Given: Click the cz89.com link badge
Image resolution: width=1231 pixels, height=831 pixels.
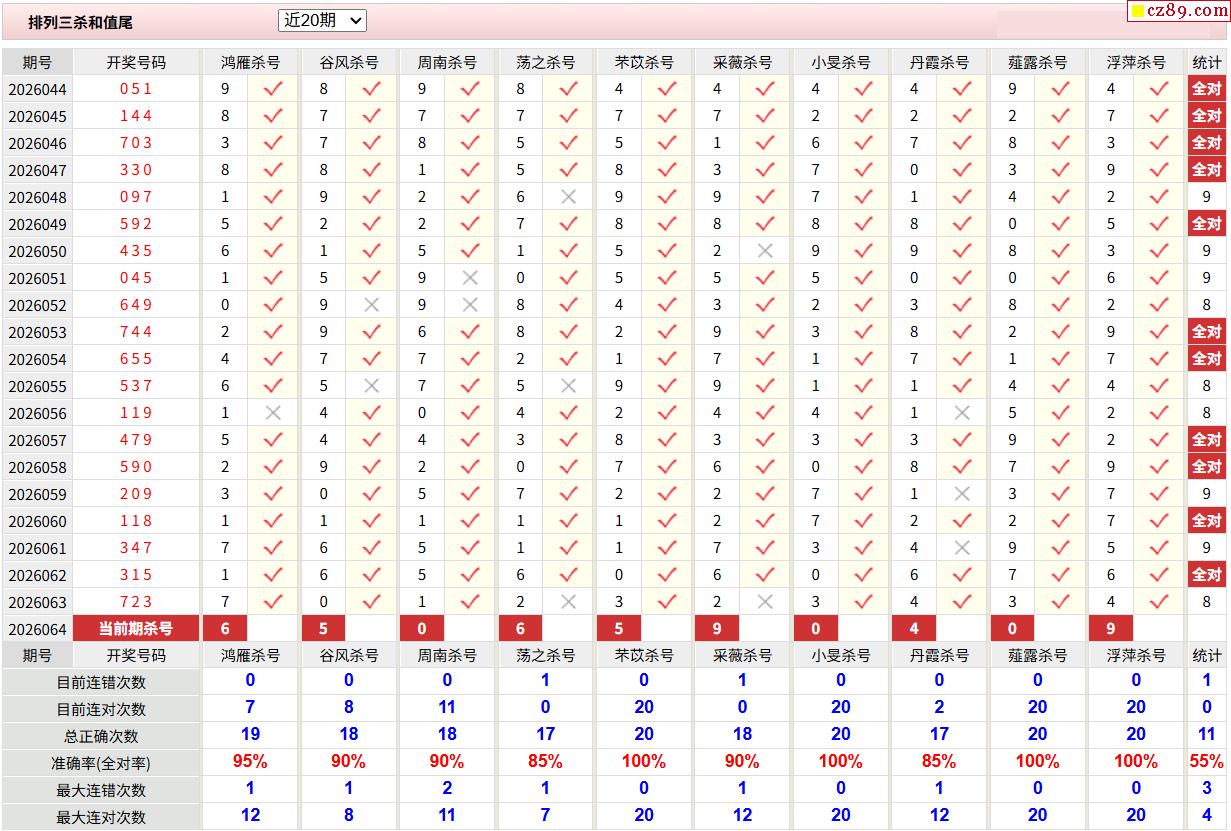Looking at the screenshot, I should pyautogui.click(x=1178, y=11).
